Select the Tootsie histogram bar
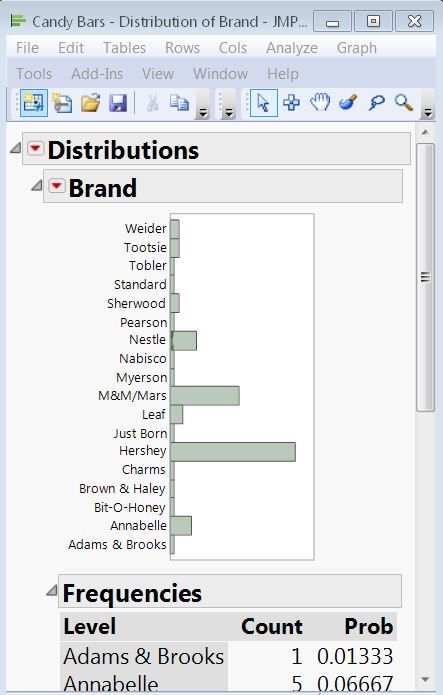The width and height of the screenshot is (443, 695). [175, 248]
